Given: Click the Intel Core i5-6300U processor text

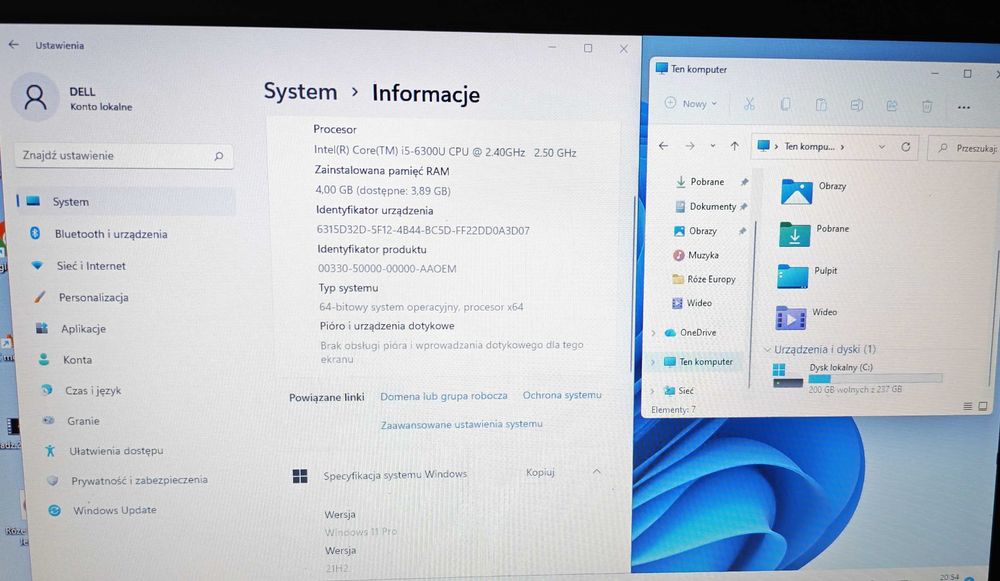Looking at the screenshot, I should [x=445, y=152].
